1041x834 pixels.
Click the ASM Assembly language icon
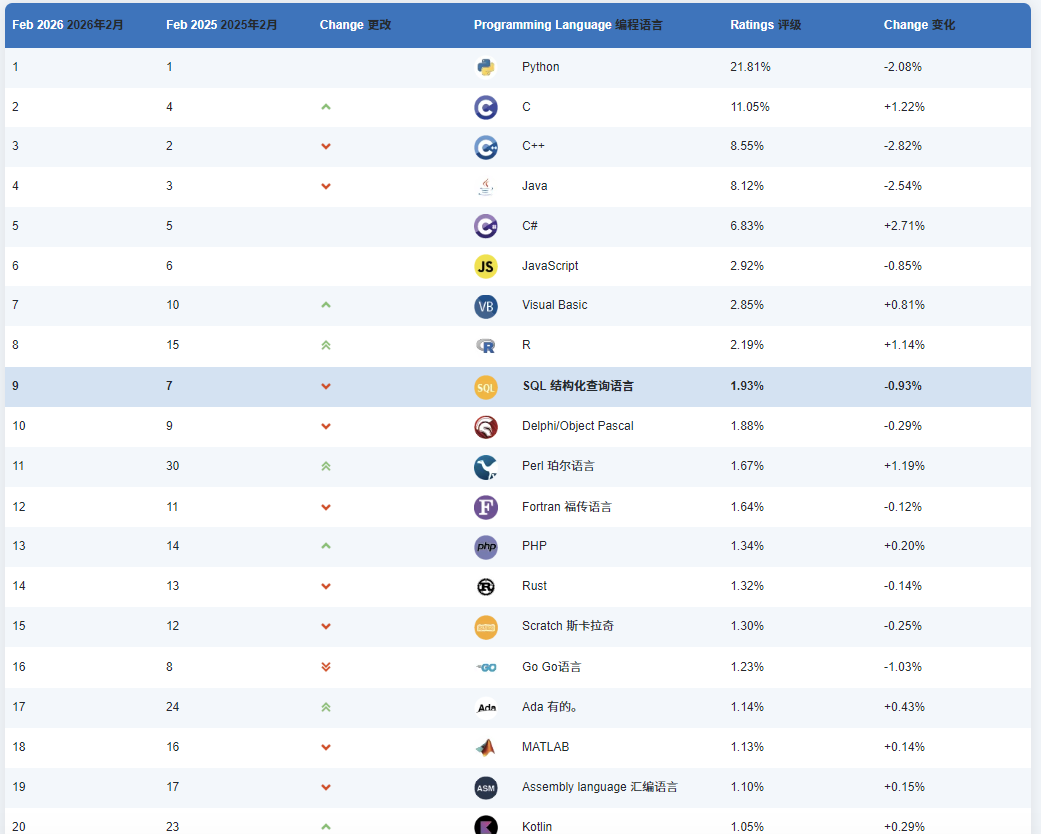486,788
